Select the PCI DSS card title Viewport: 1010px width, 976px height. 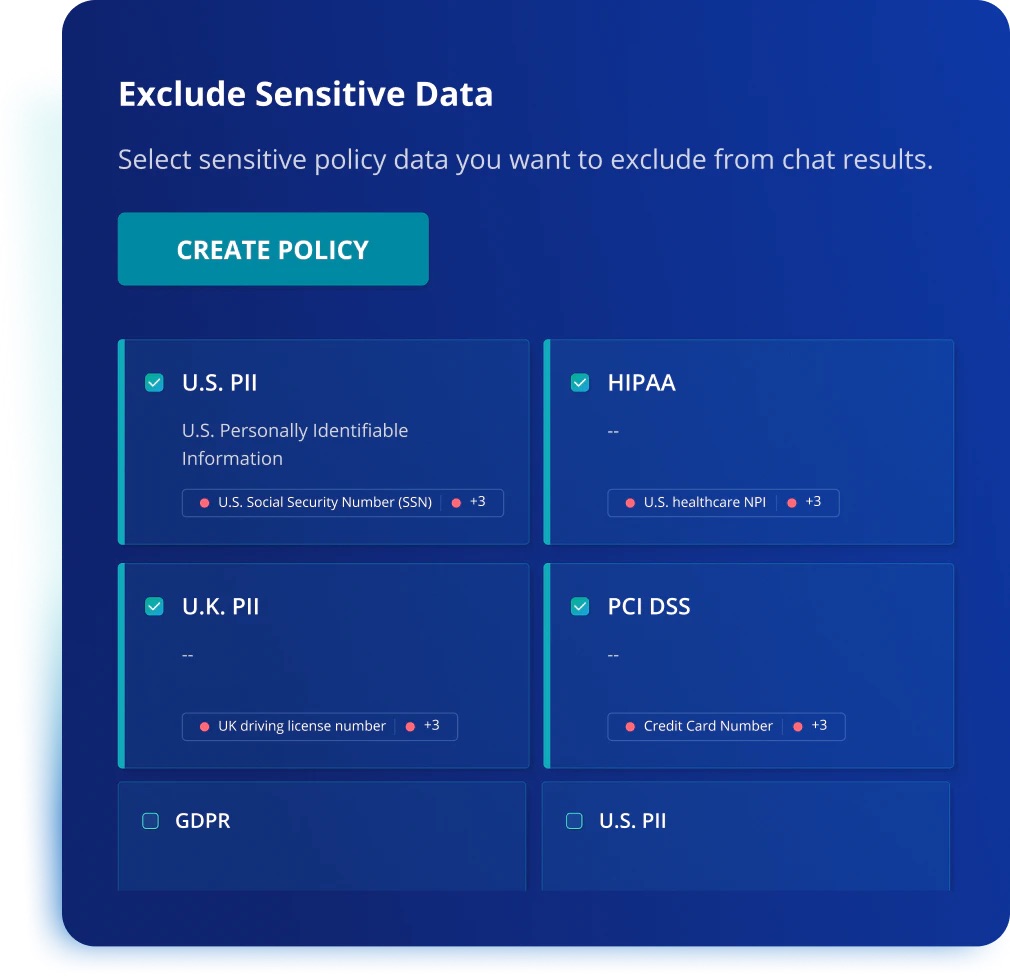tap(649, 607)
